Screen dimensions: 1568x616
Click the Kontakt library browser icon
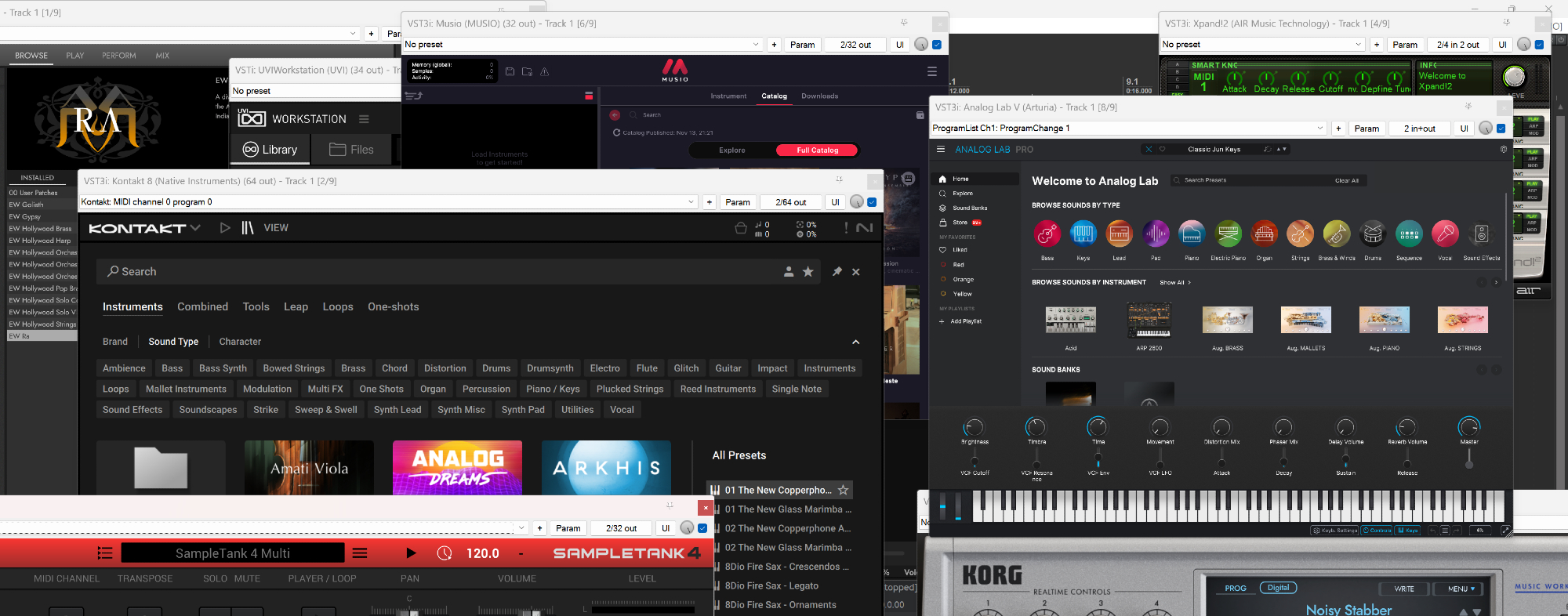point(248,228)
